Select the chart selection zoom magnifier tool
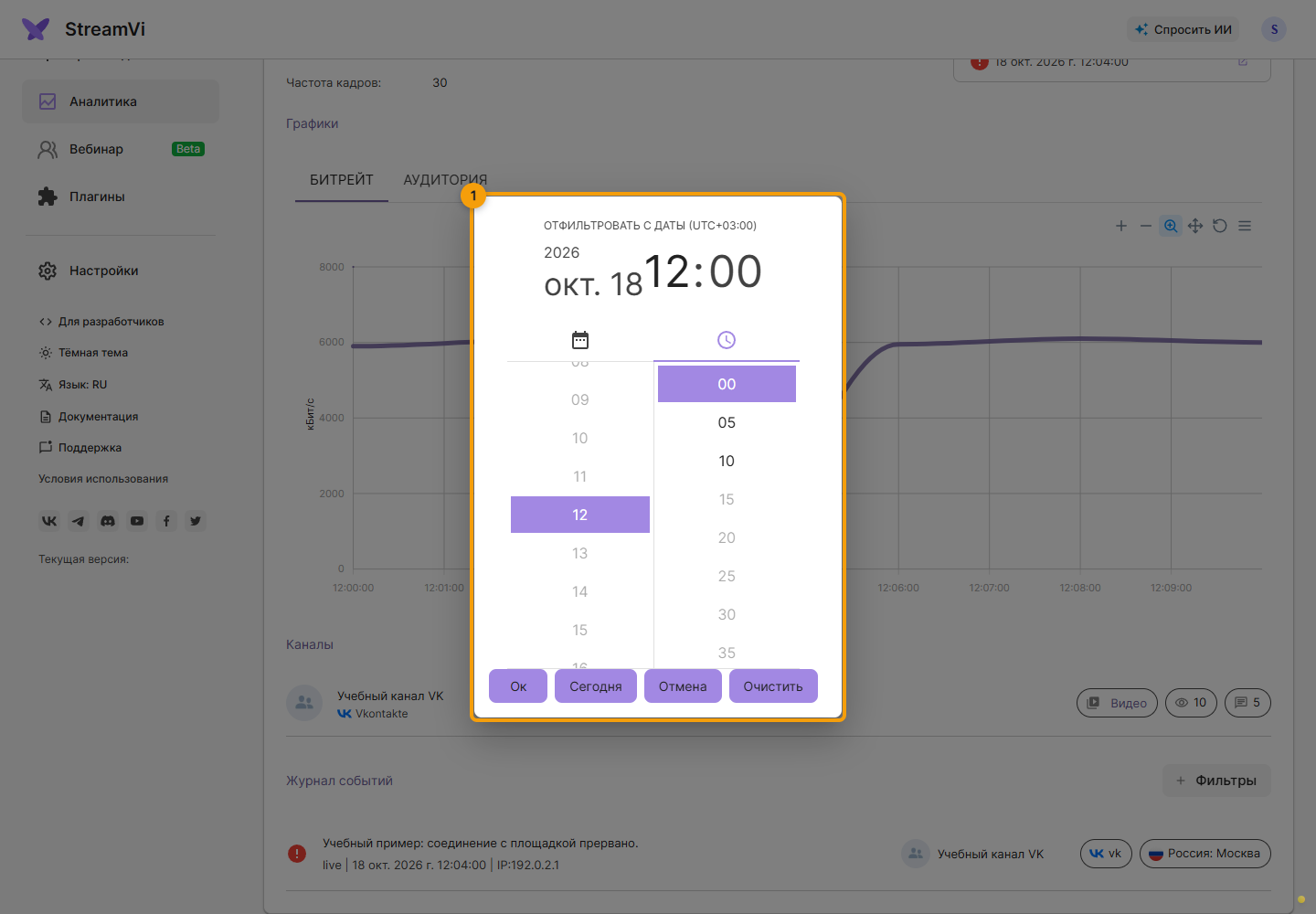The width and height of the screenshot is (1316, 914). click(x=1171, y=226)
